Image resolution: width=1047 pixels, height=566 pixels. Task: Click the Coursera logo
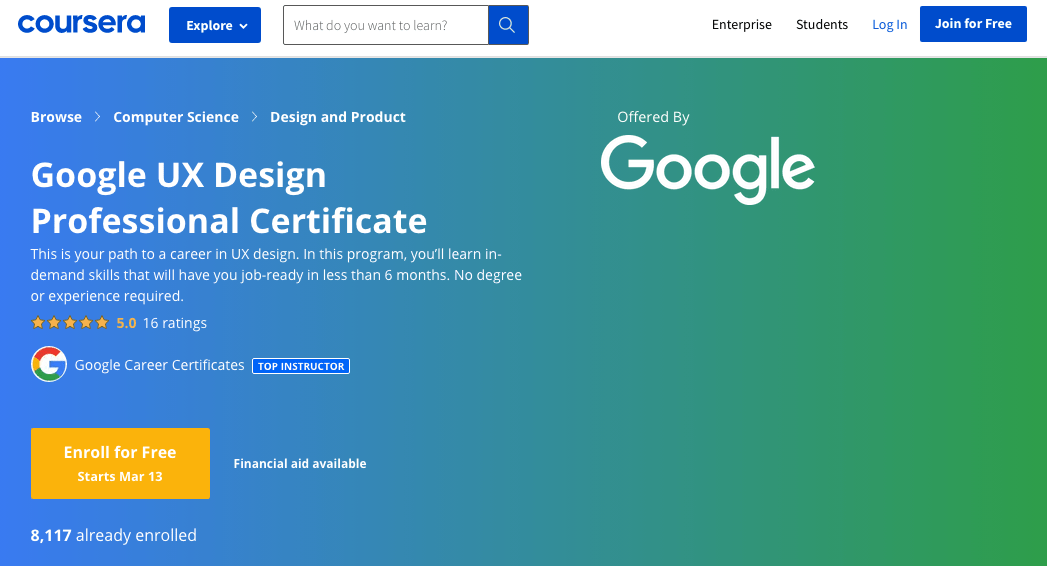tap(81, 24)
